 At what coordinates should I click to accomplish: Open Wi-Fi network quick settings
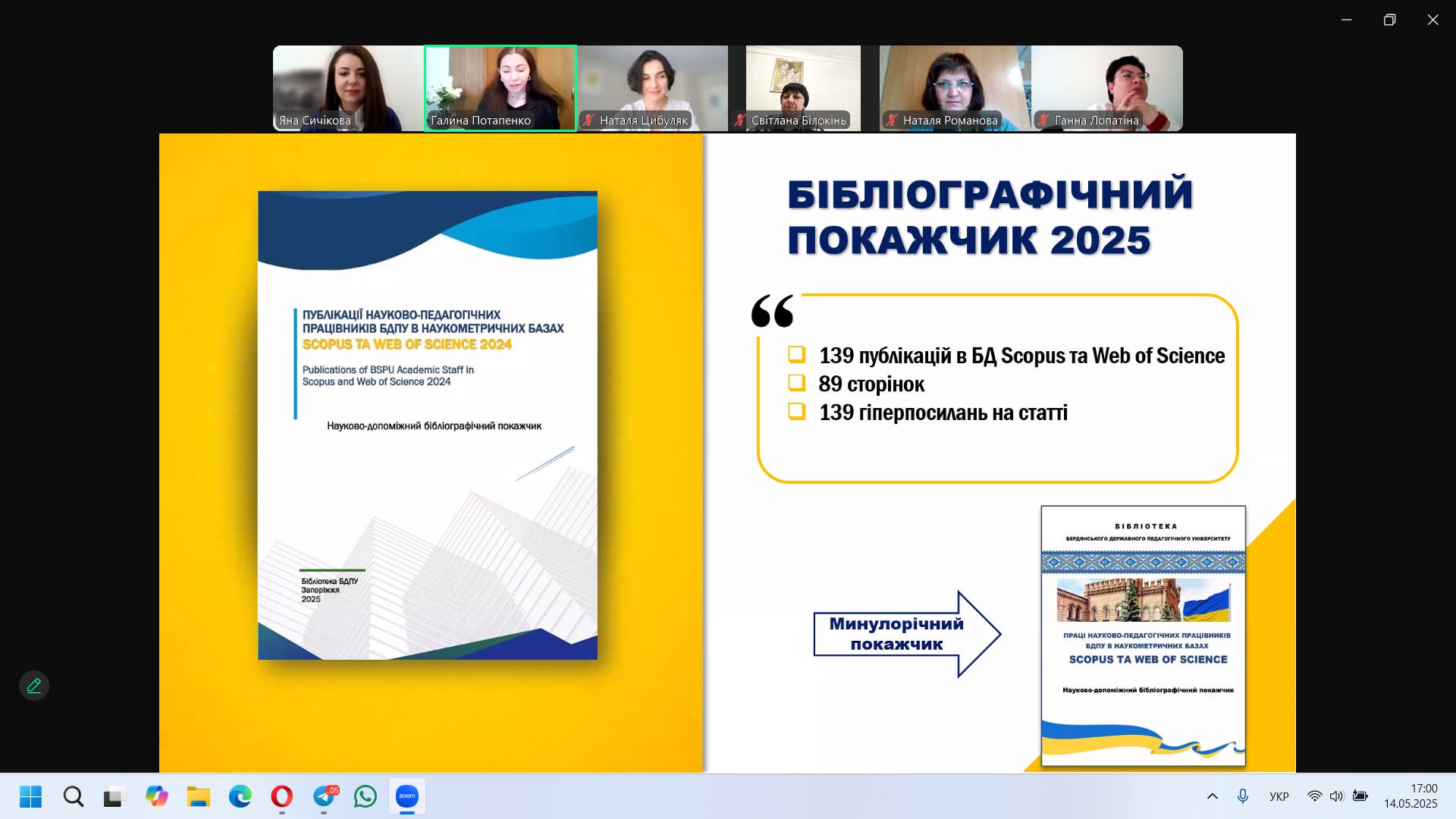point(1314,796)
